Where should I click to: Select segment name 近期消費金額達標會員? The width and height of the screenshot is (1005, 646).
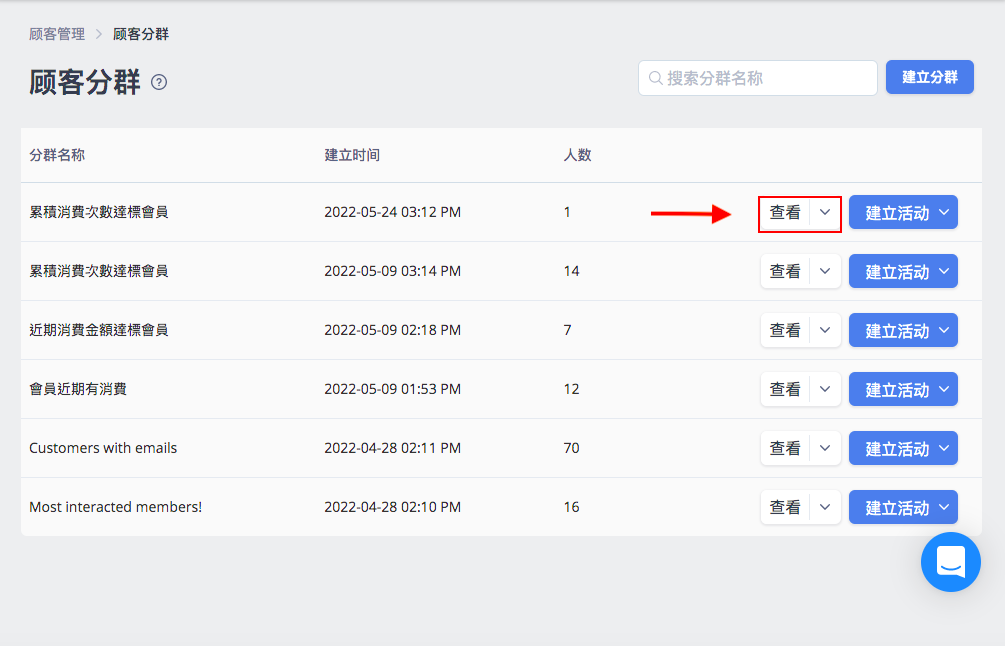pyautogui.click(x=99, y=330)
